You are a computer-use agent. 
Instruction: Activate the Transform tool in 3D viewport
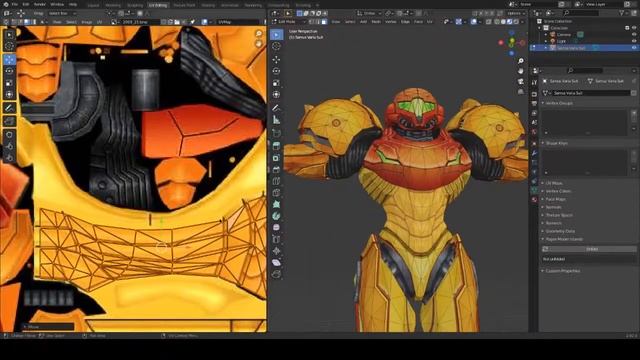pos(276,95)
